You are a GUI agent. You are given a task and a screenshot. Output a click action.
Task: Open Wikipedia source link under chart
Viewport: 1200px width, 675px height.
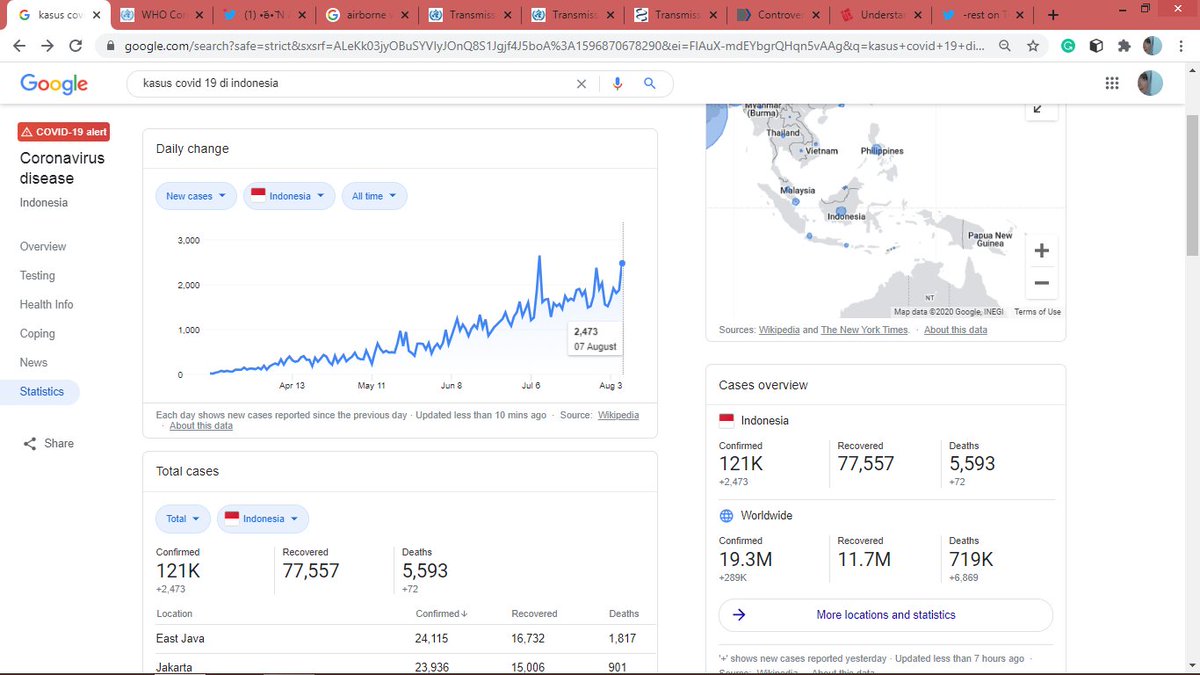[x=618, y=415]
